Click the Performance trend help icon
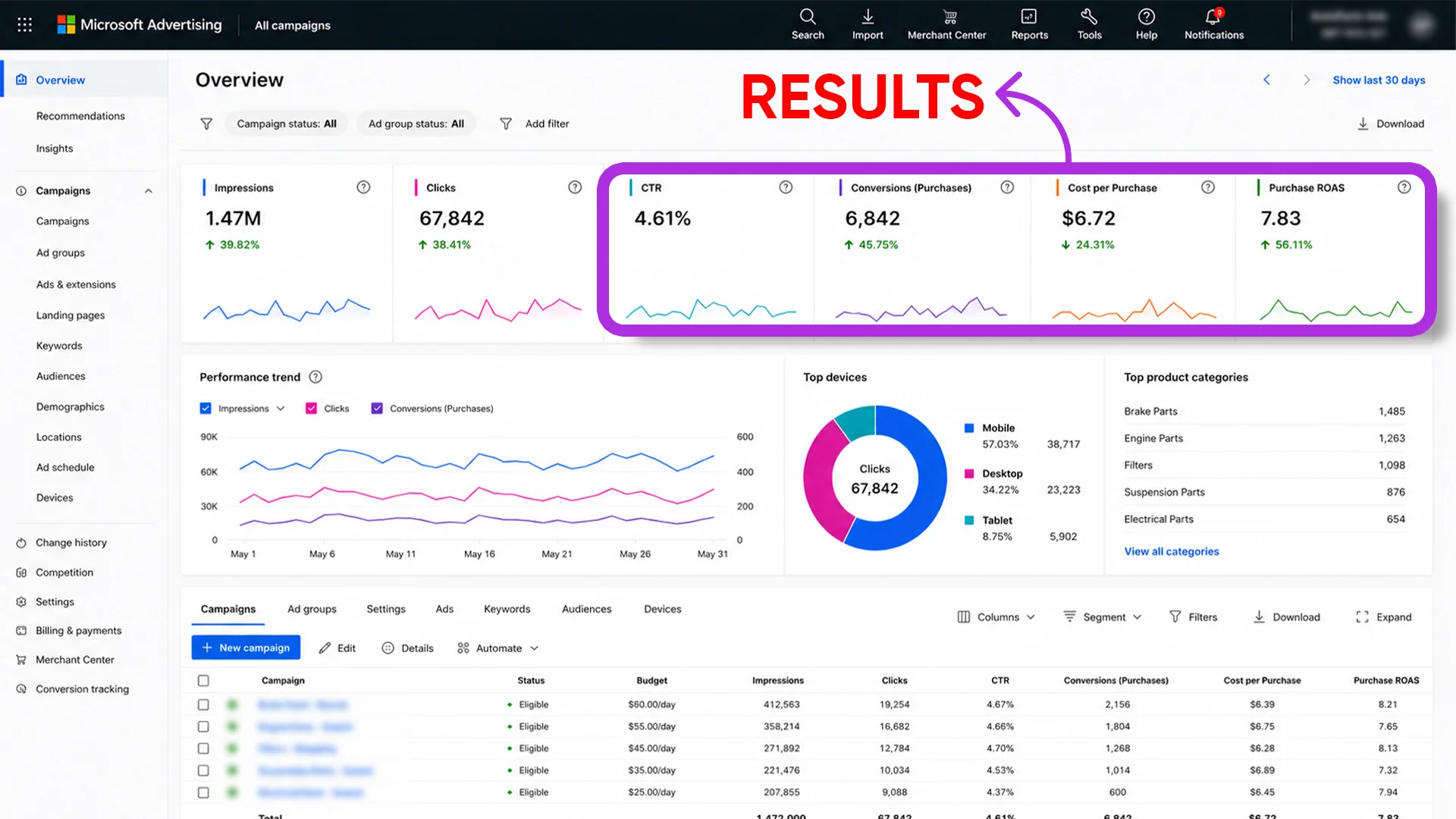This screenshot has height=819, width=1456. click(x=315, y=377)
